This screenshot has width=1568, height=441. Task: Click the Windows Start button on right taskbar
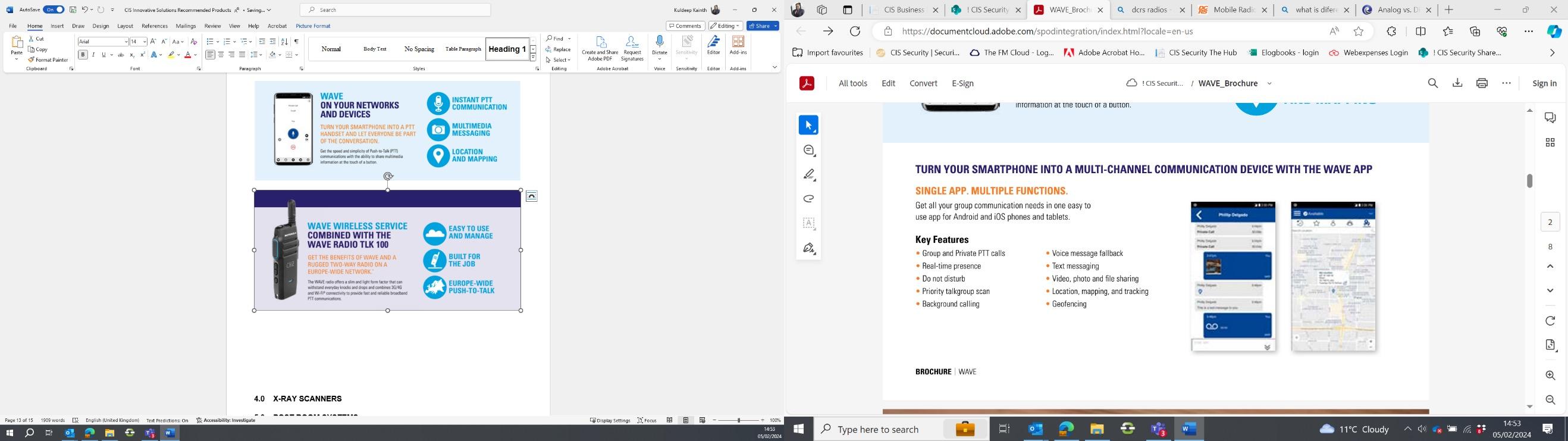pos(799,430)
